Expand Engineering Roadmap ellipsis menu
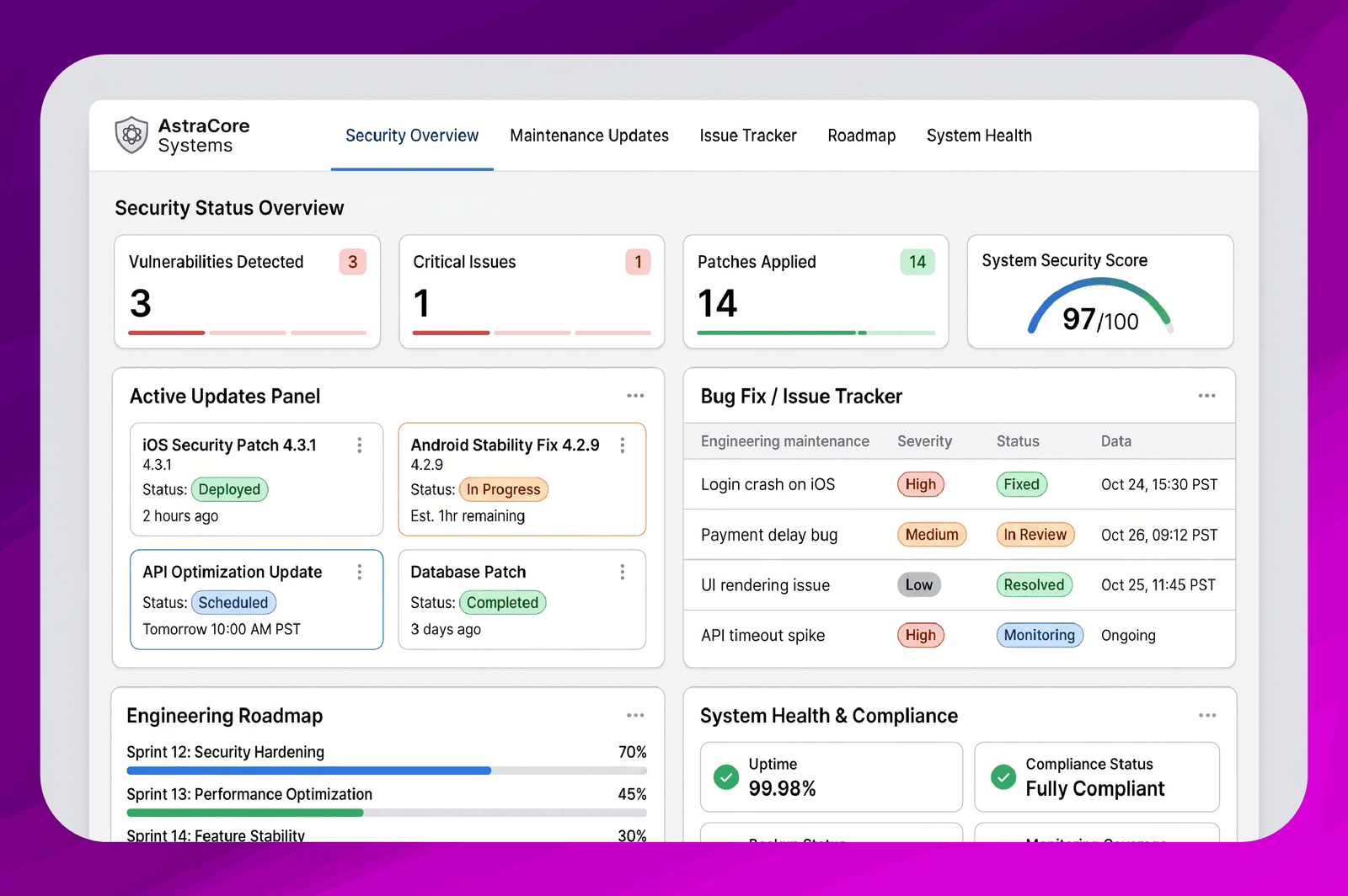 [635, 716]
